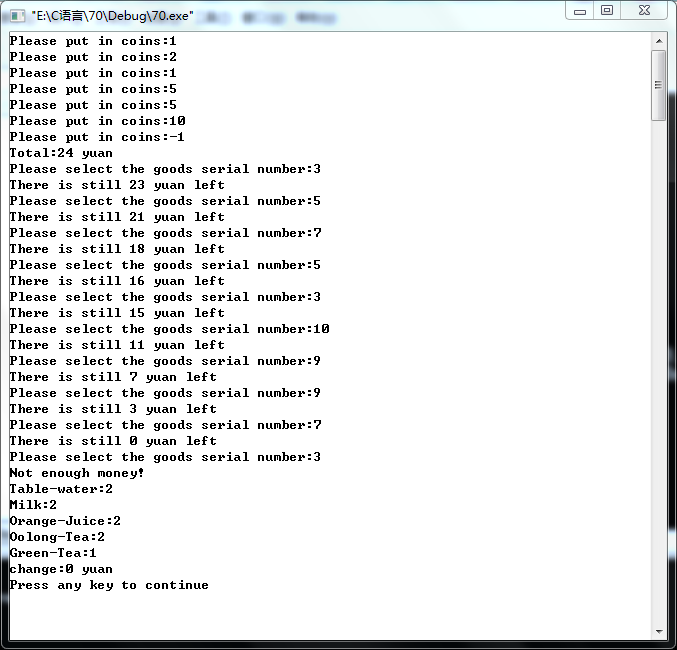Click the 'Oolong-Tea:2' line
Image resolution: width=677 pixels, height=650 pixels.
pos(57,537)
